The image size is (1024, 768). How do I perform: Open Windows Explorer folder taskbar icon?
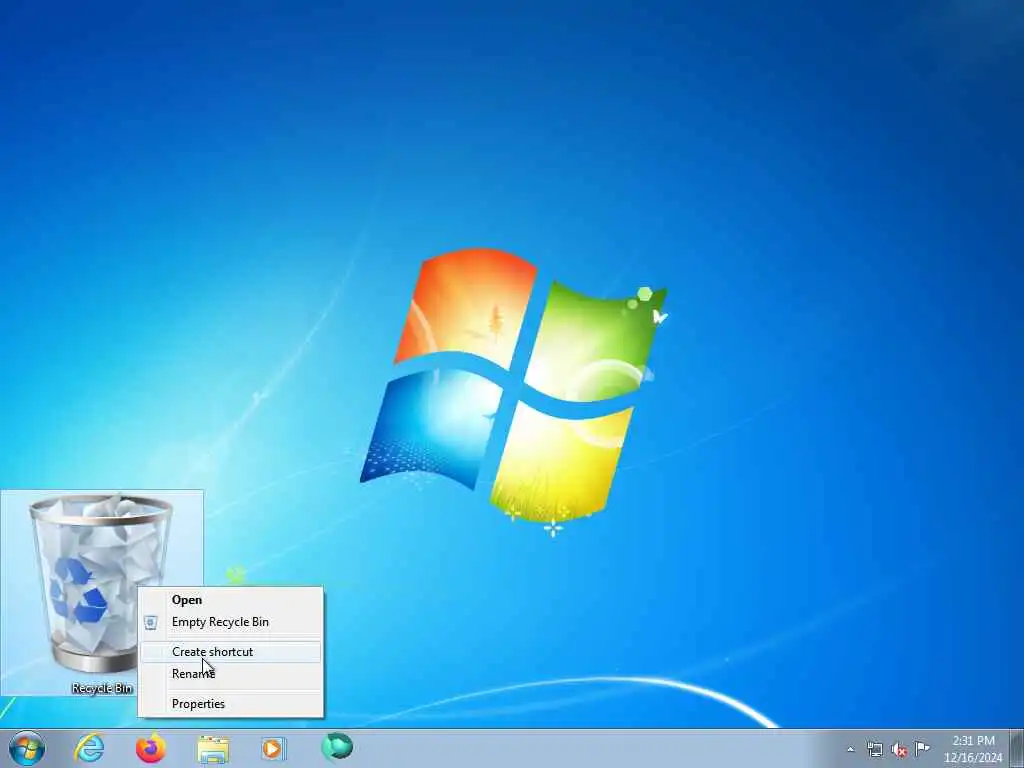(213, 749)
